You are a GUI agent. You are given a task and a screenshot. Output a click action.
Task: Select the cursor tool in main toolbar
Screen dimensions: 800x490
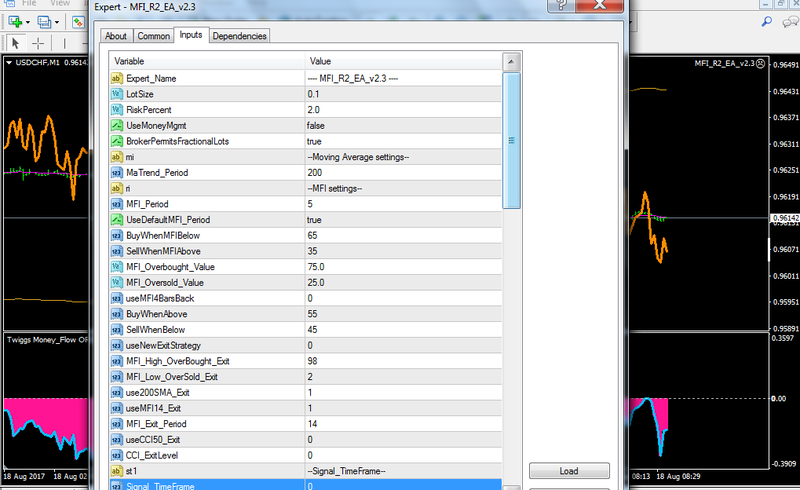point(15,43)
